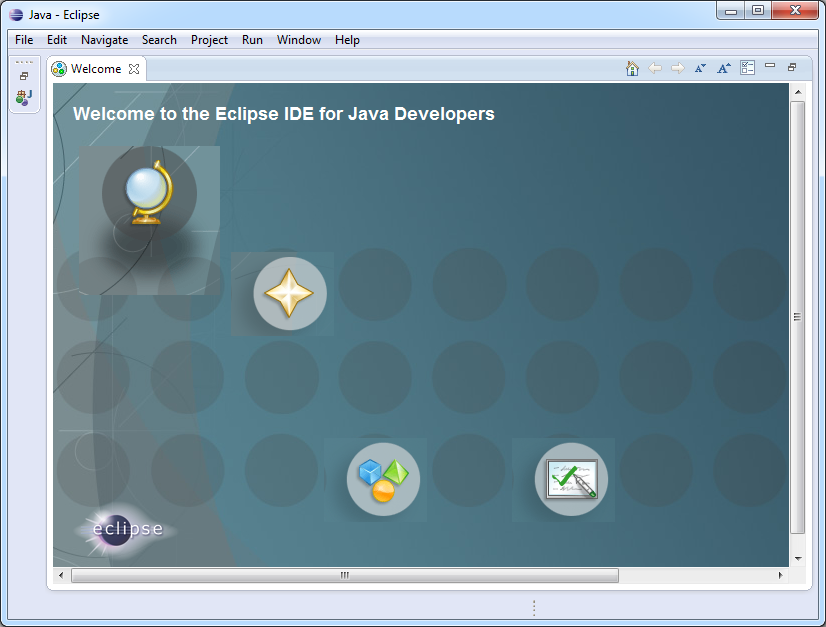Open the Samples shapes icon

384,479
